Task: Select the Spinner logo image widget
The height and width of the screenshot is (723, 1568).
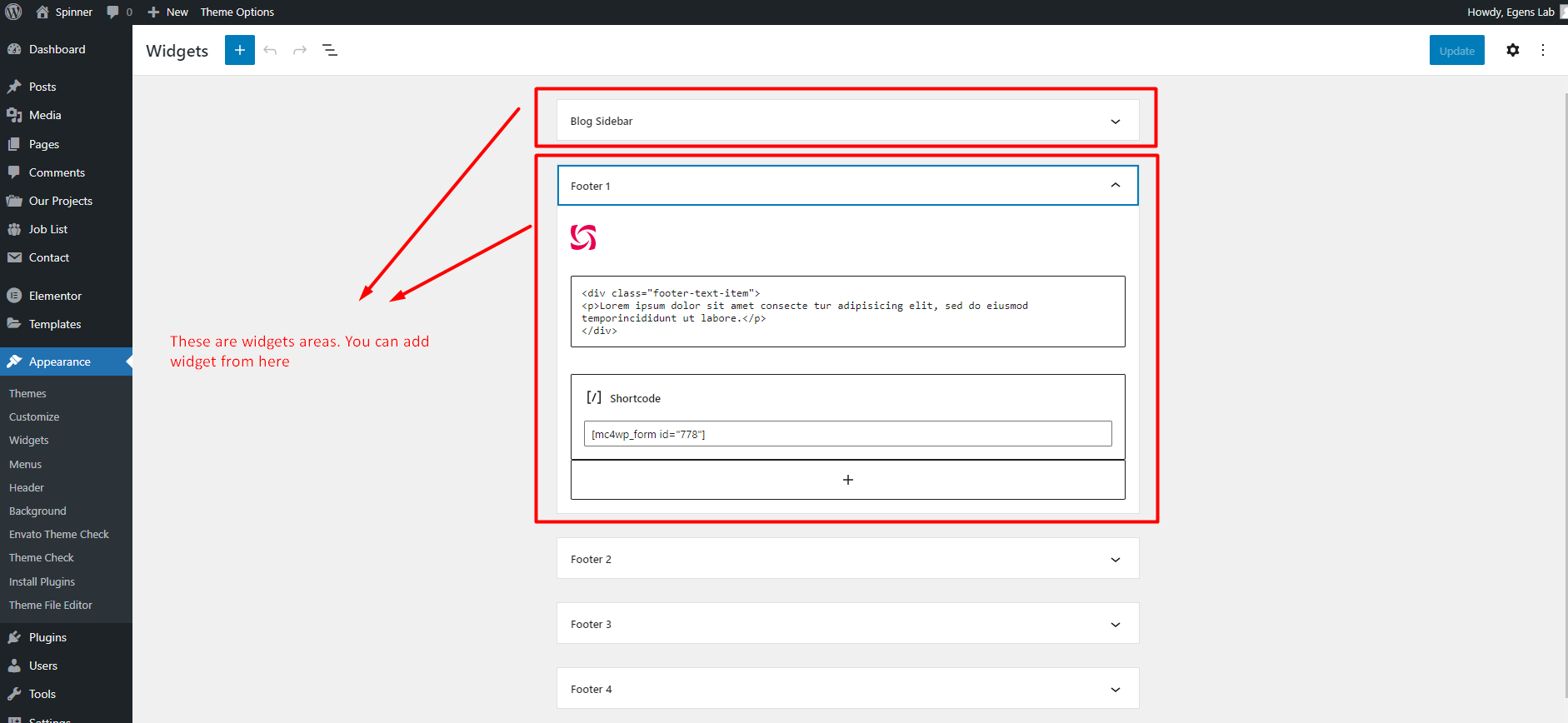Action: (583, 237)
